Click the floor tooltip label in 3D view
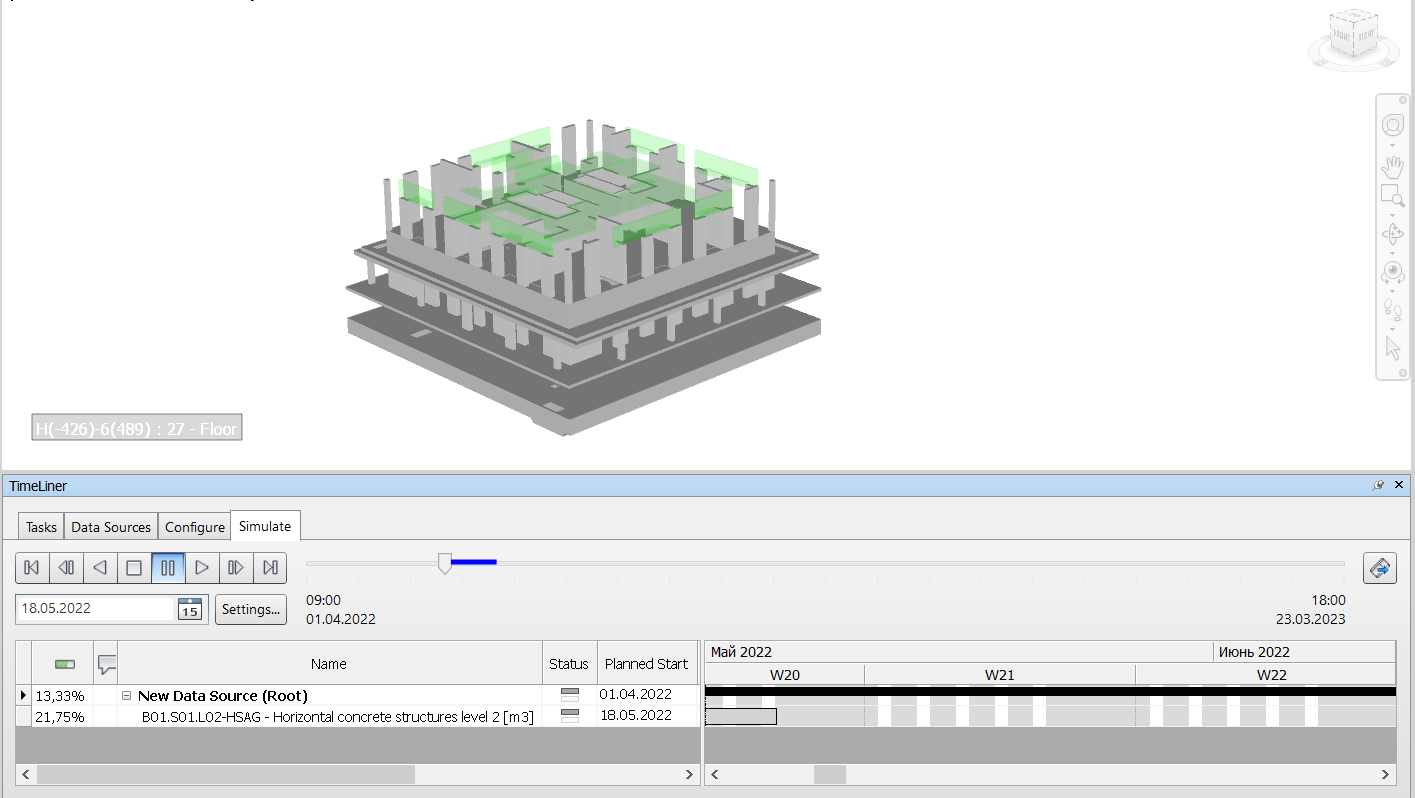Screen dimensions: 1415x798 pos(137,429)
